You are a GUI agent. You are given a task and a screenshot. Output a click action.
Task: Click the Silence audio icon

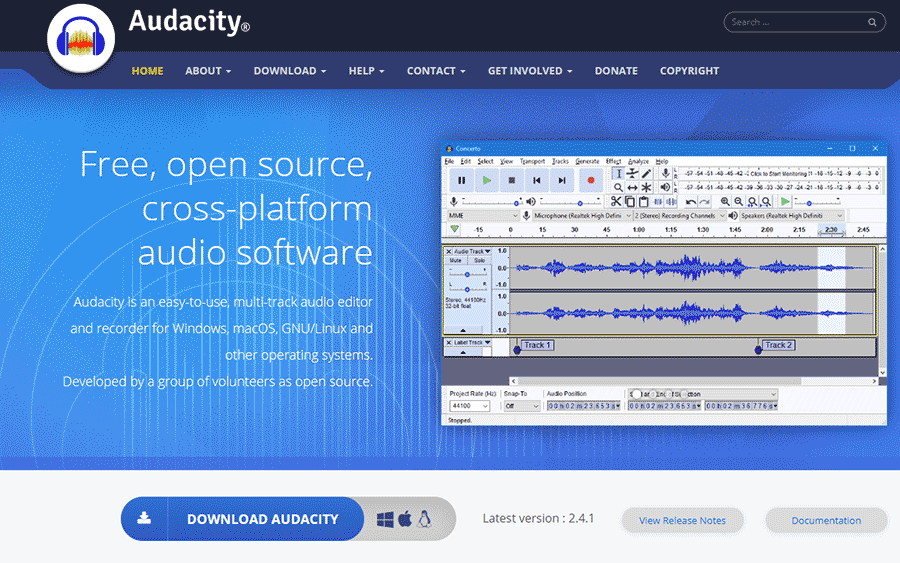671,201
